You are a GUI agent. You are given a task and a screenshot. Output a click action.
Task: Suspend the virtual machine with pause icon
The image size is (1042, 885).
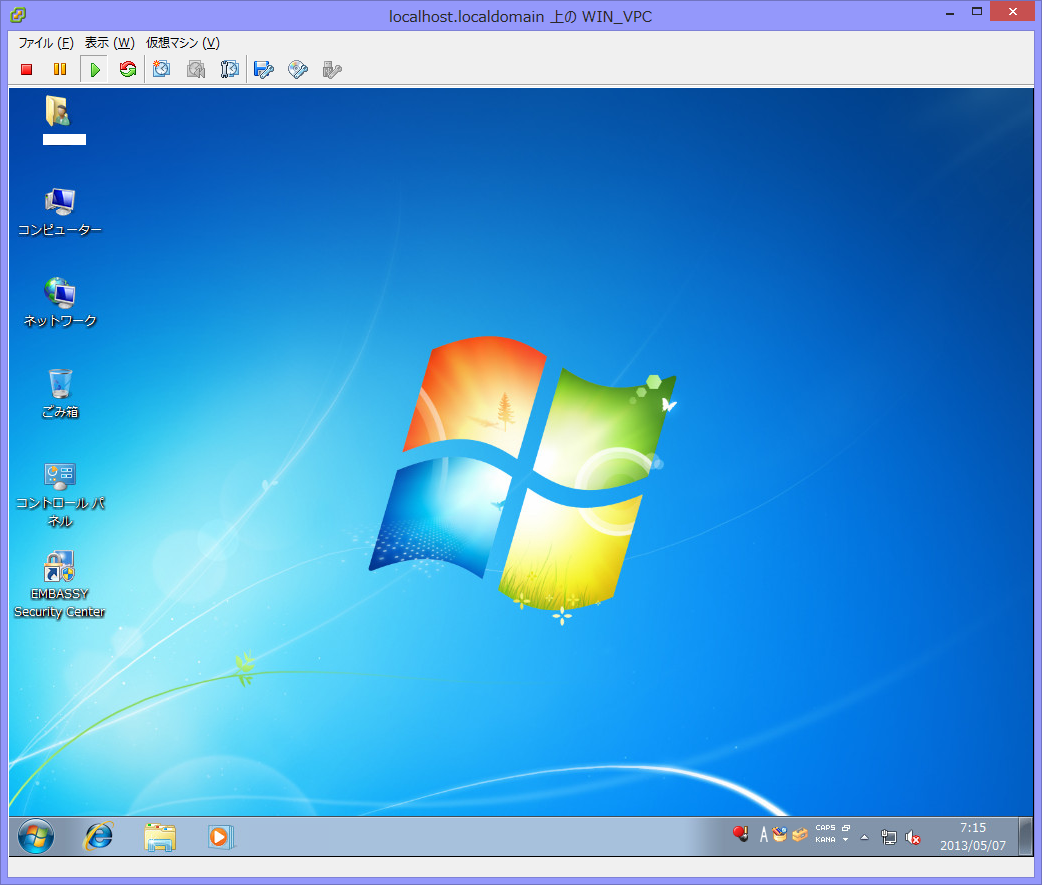60,69
